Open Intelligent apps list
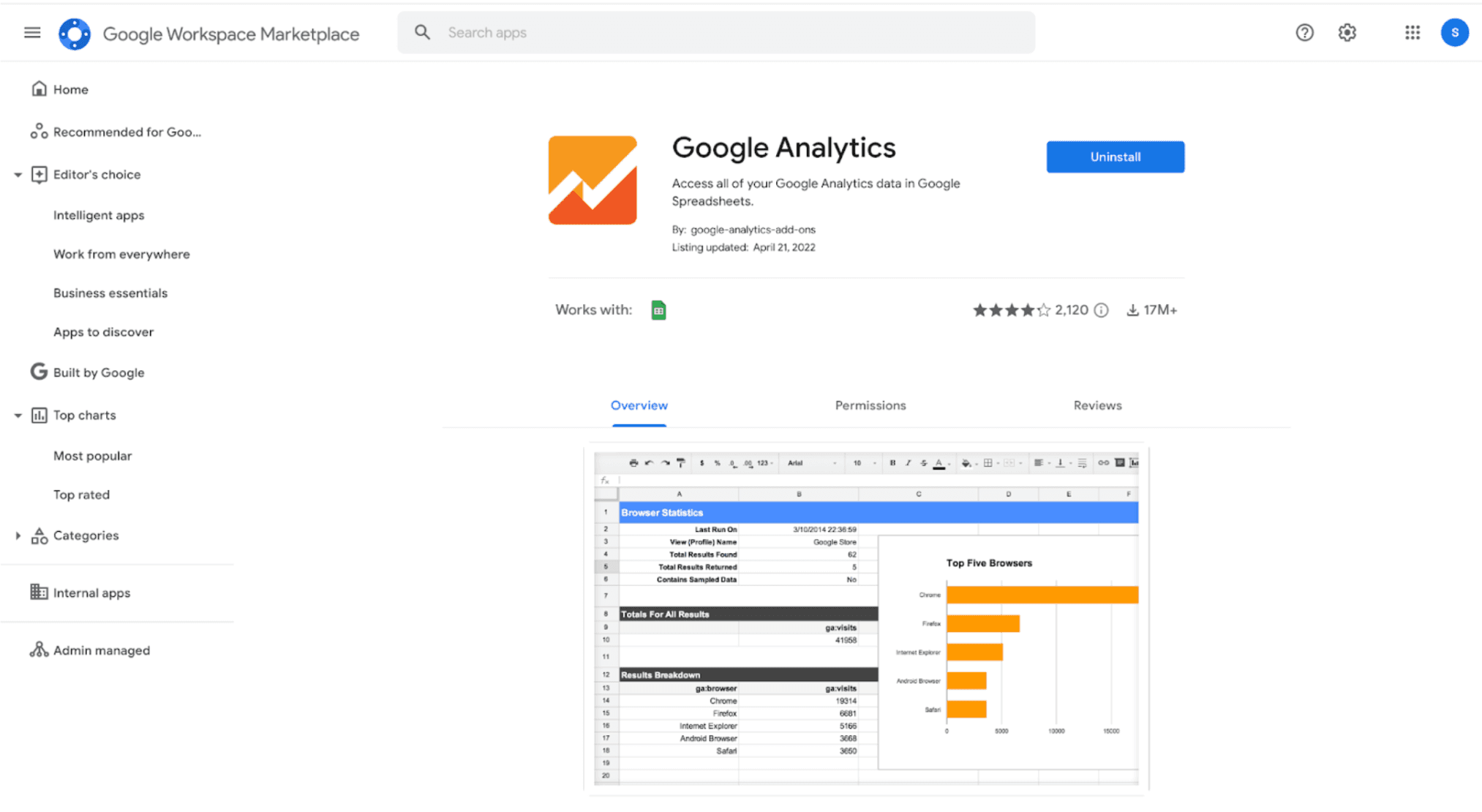Screen dimensions: 1482x812 coord(99,215)
